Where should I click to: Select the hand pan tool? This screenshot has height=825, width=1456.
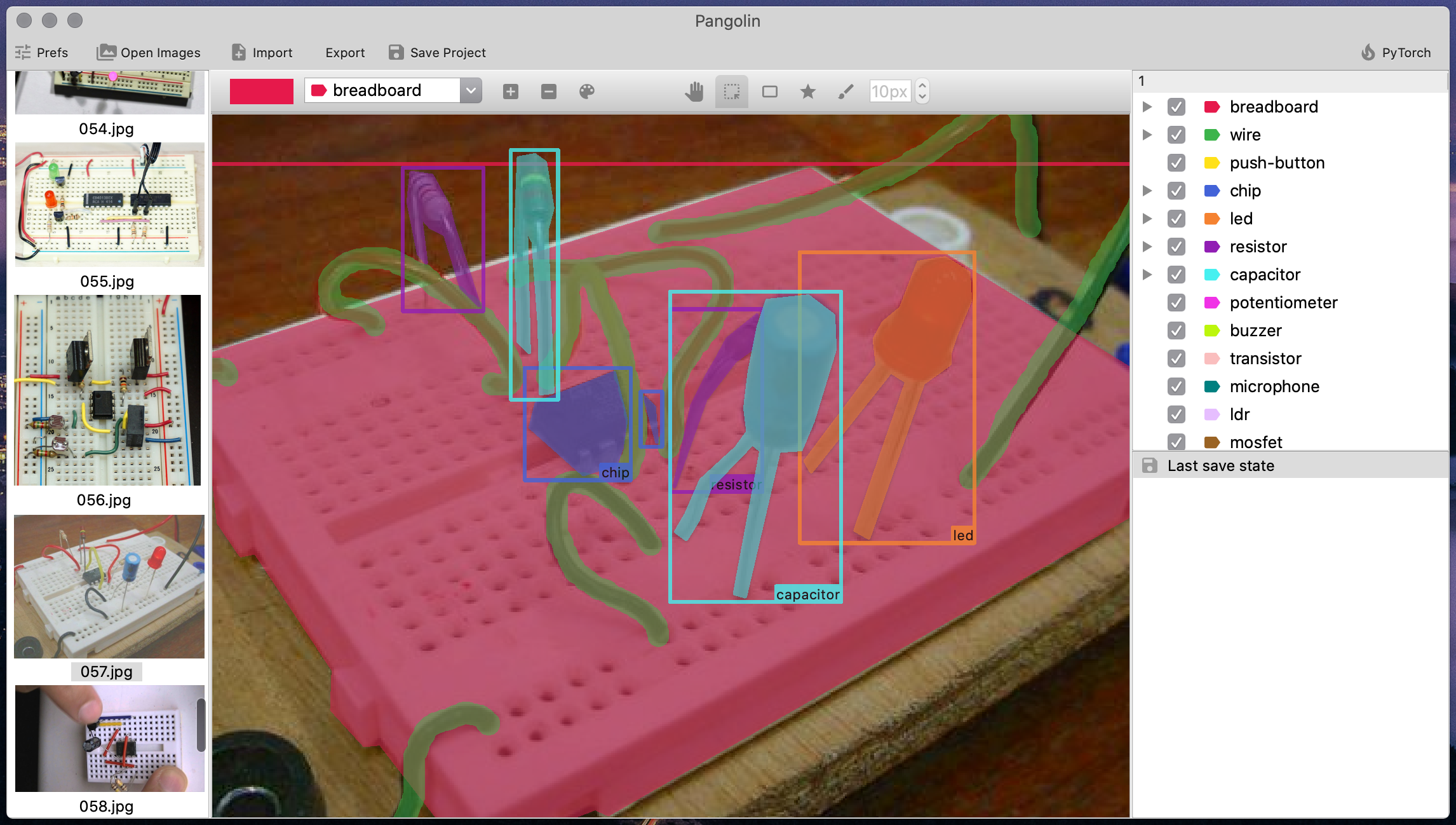(x=694, y=92)
